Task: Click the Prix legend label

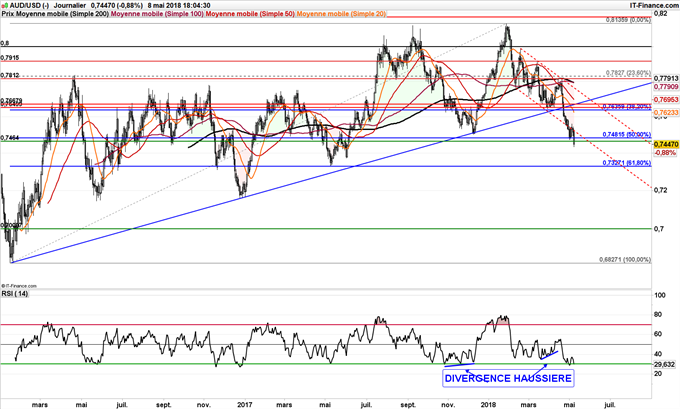Action: coord(8,14)
